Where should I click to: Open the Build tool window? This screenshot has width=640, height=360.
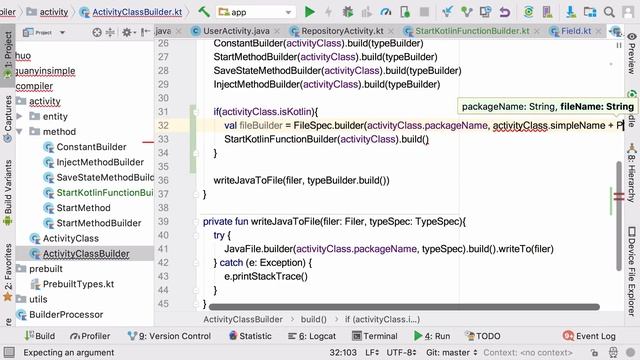(40, 336)
